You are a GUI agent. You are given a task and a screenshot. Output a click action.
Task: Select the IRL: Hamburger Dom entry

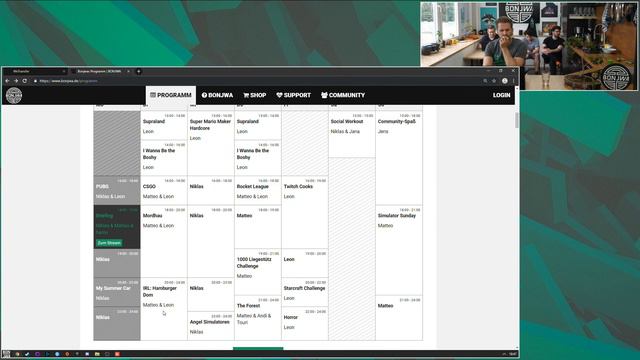point(164,309)
